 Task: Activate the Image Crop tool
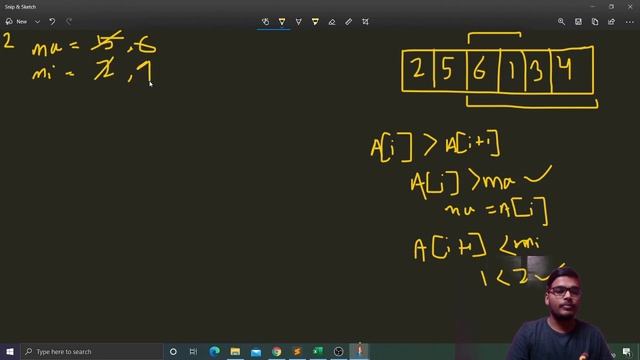(365, 22)
